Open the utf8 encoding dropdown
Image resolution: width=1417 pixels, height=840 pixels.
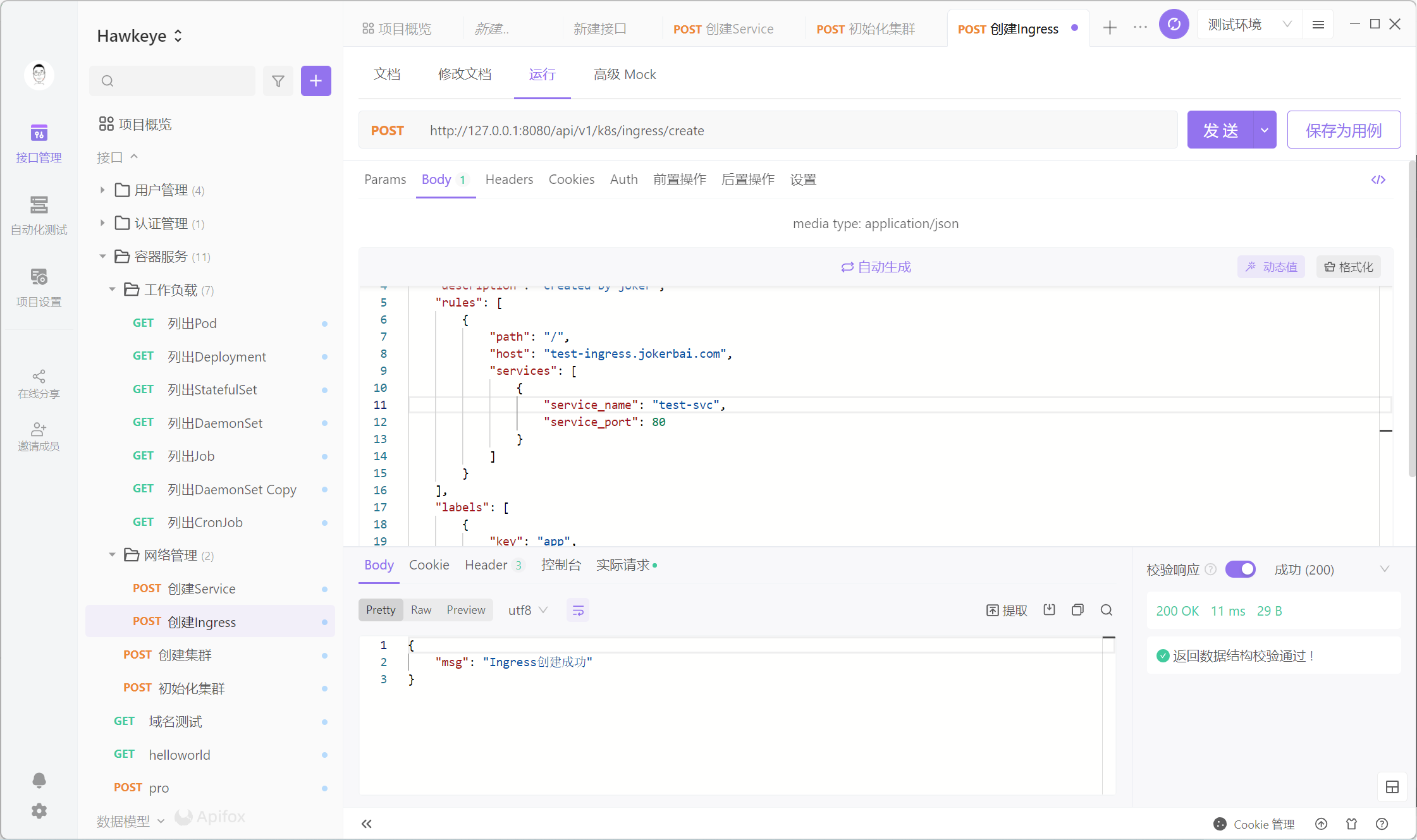(x=528, y=610)
